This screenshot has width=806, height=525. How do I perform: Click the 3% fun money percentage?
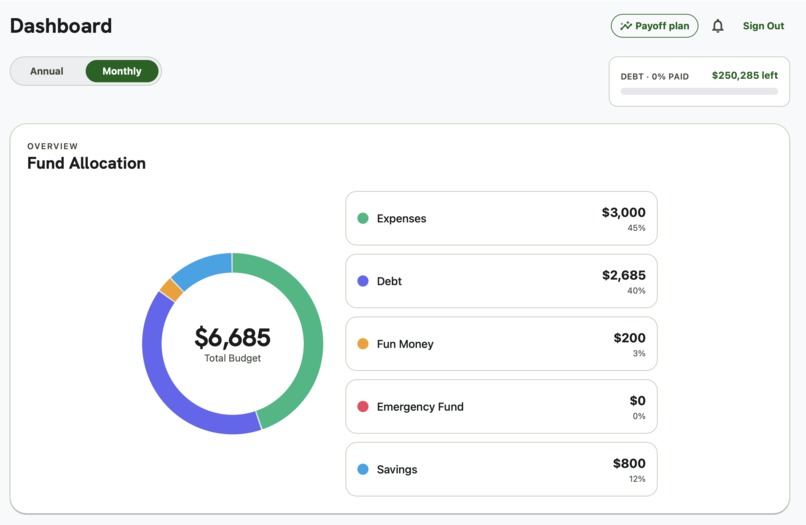pyautogui.click(x=639, y=353)
